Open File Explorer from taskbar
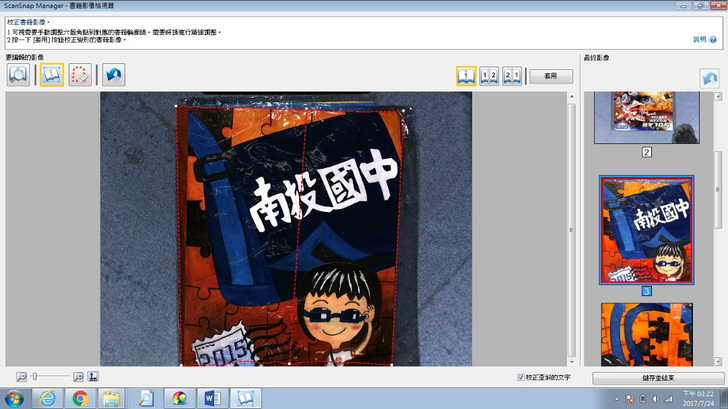This screenshot has width=728, height=409. 111,398
